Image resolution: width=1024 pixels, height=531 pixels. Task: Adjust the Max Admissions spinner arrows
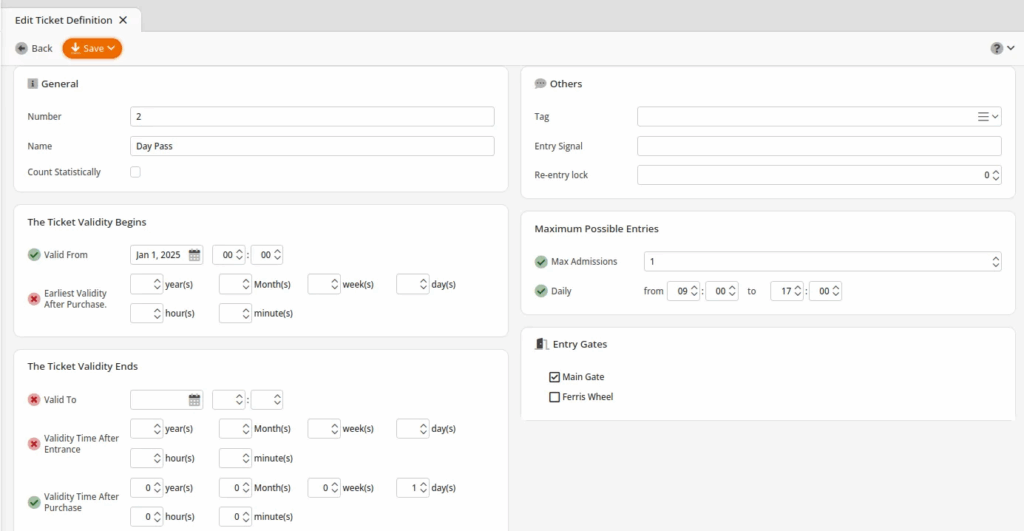pyautogui.click(x=995, y=262)
